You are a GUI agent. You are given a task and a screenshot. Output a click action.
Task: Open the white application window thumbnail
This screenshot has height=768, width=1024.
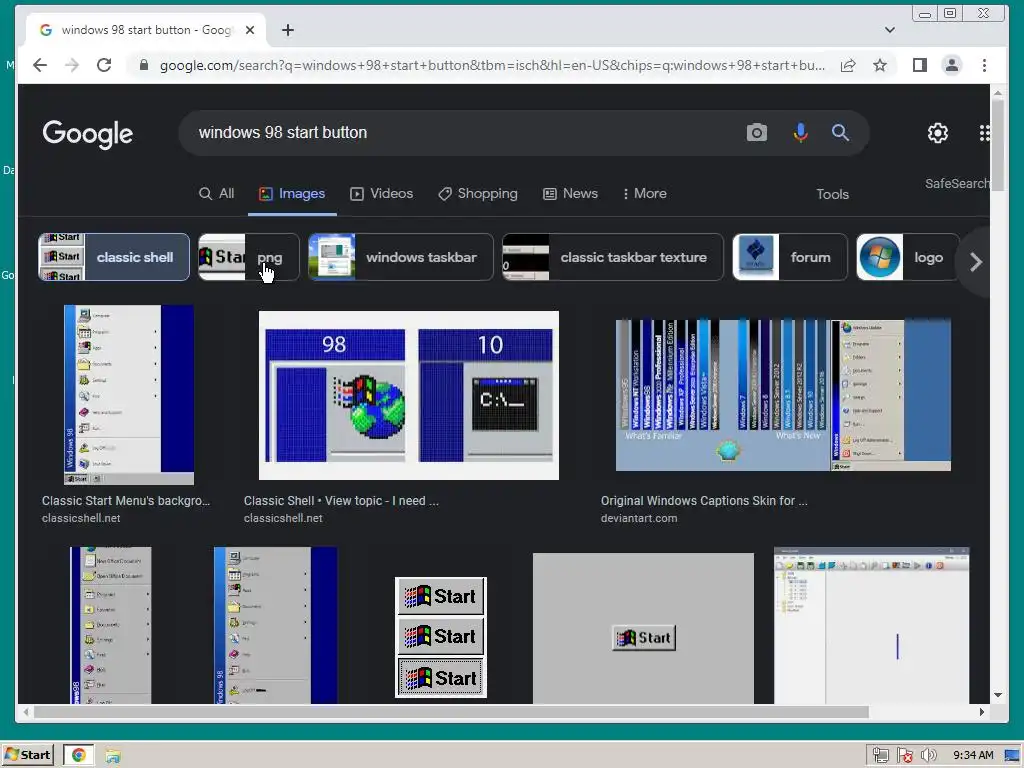tap(871, 626)
